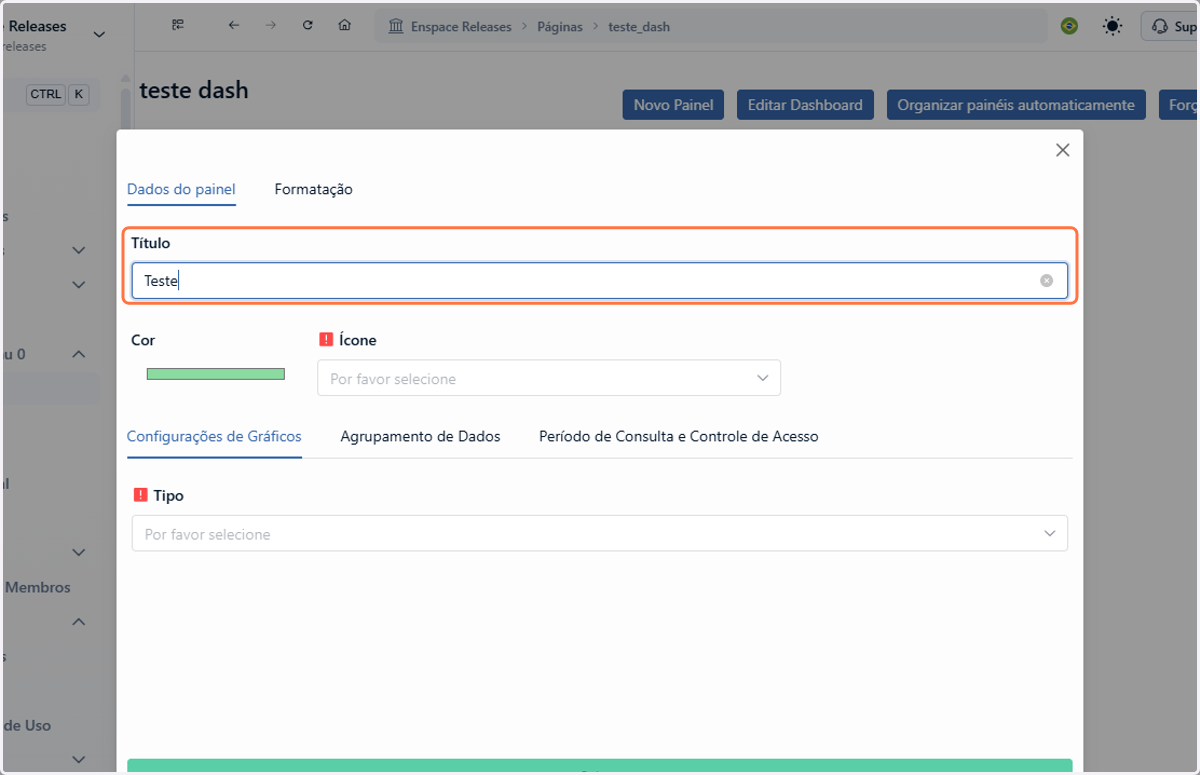Toggle the light/dark theme sun icon
This screenshot has width=1200, height=775.
[1112, 27]
